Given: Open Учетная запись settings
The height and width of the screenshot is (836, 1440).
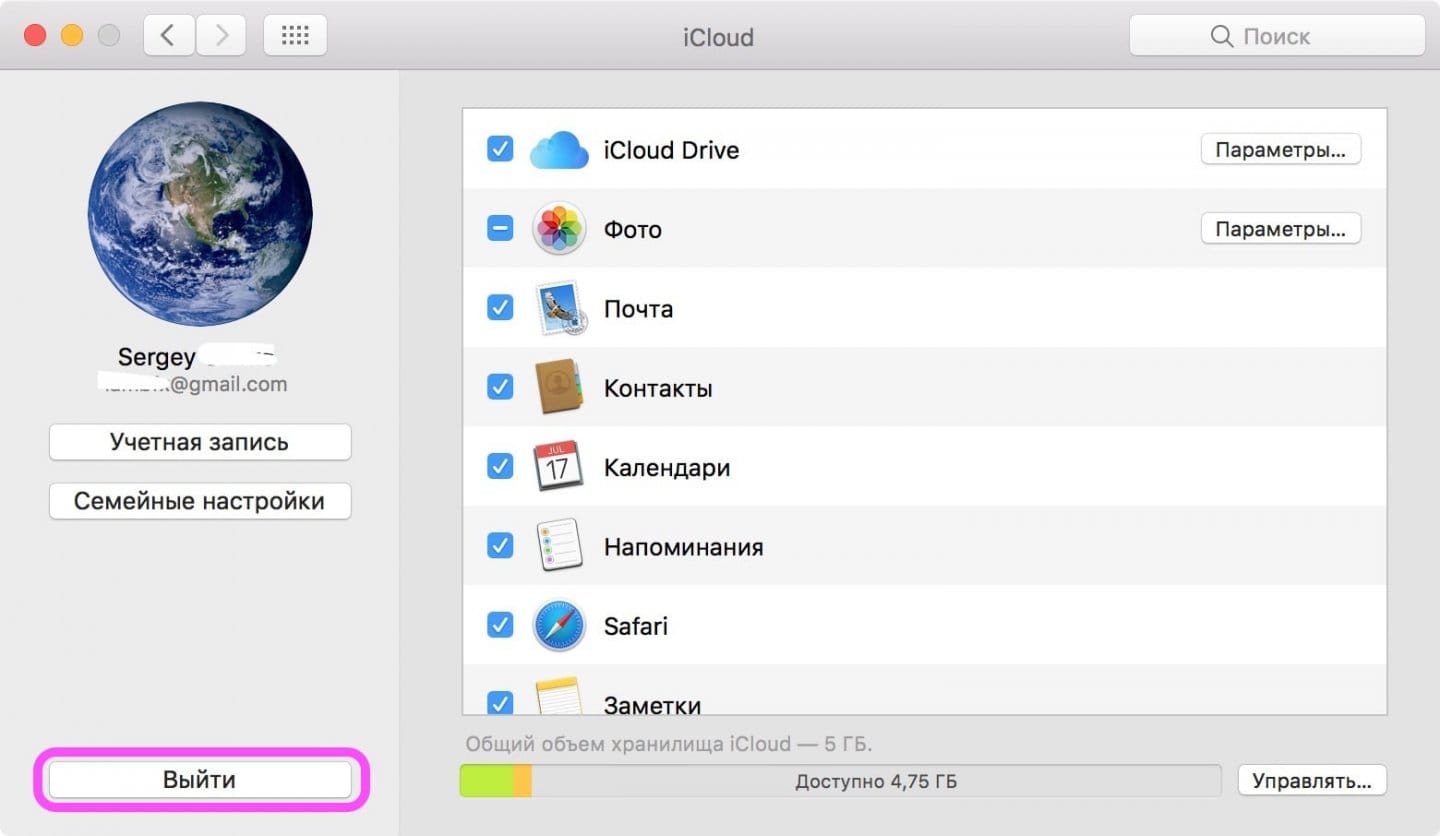Looking at the screenshot, I should 200,442.
